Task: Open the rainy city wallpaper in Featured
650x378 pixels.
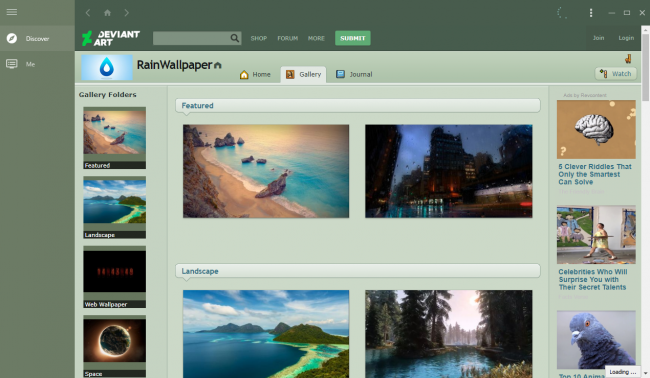Action: [449, 171]
